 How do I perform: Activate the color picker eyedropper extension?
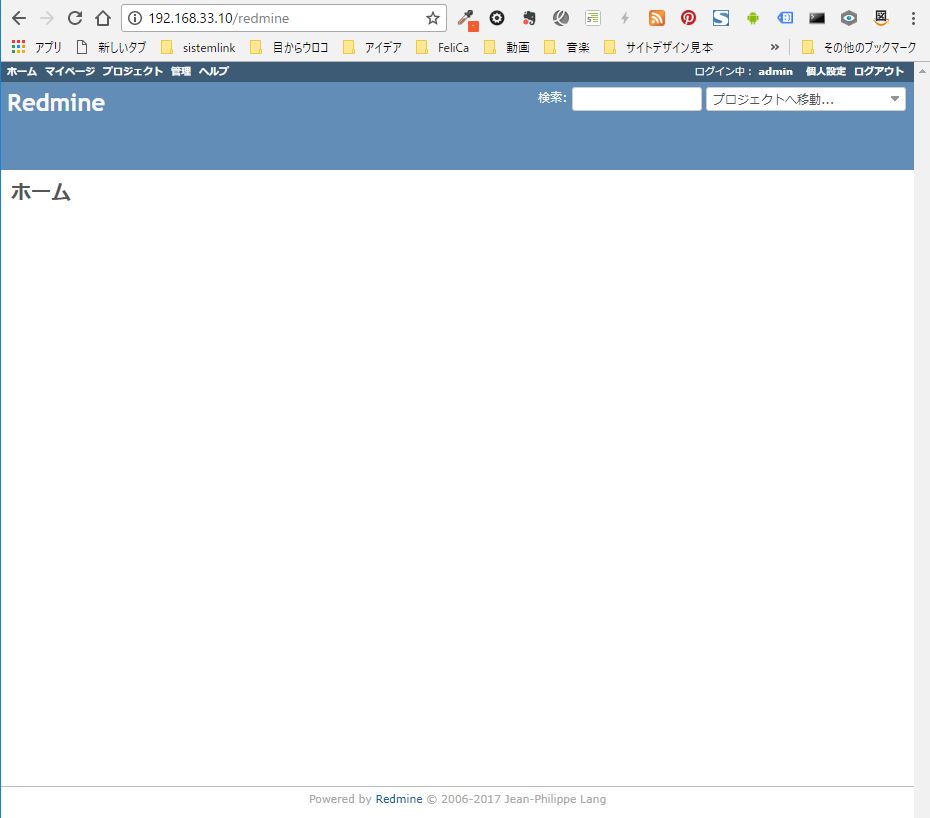[x=468, y=20]
